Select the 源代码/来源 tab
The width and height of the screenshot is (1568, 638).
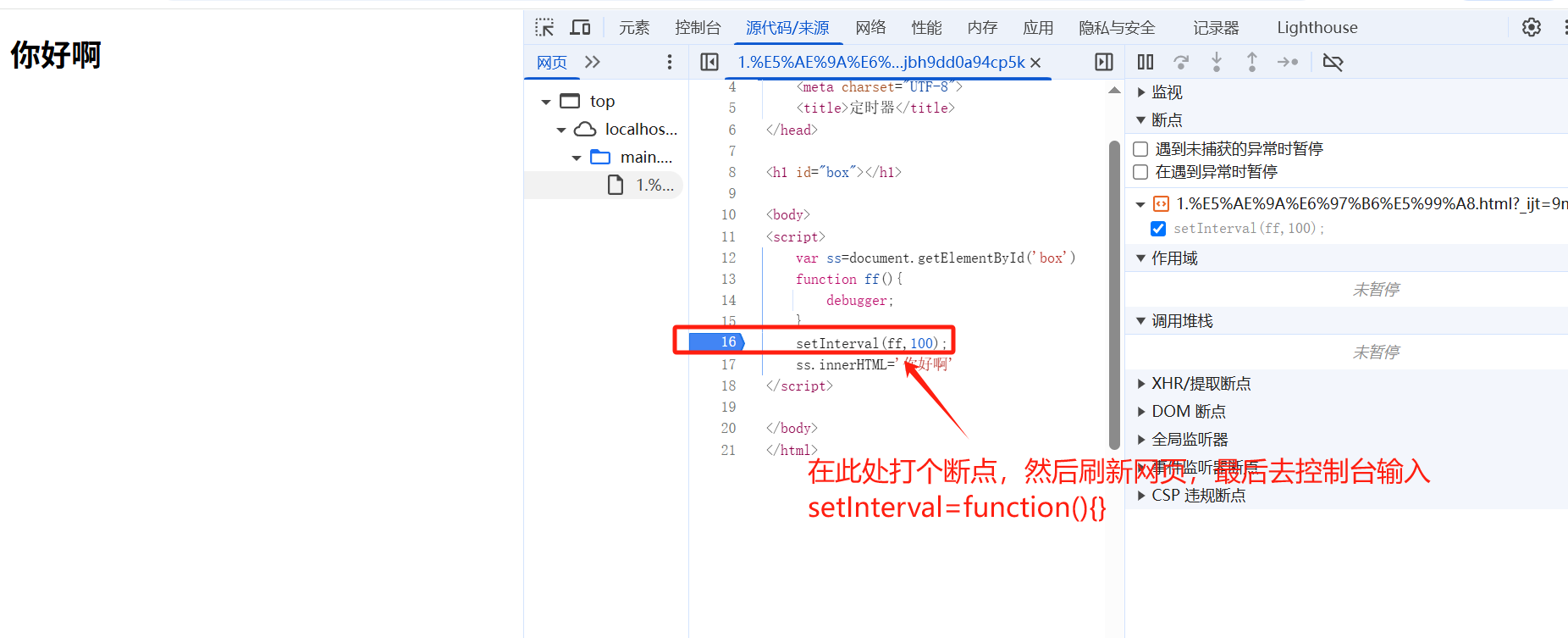(x=787, y=28)
